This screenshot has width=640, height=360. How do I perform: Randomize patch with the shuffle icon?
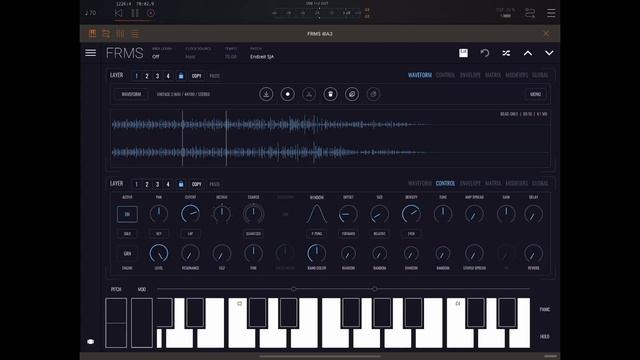click(x=506, y=53)
